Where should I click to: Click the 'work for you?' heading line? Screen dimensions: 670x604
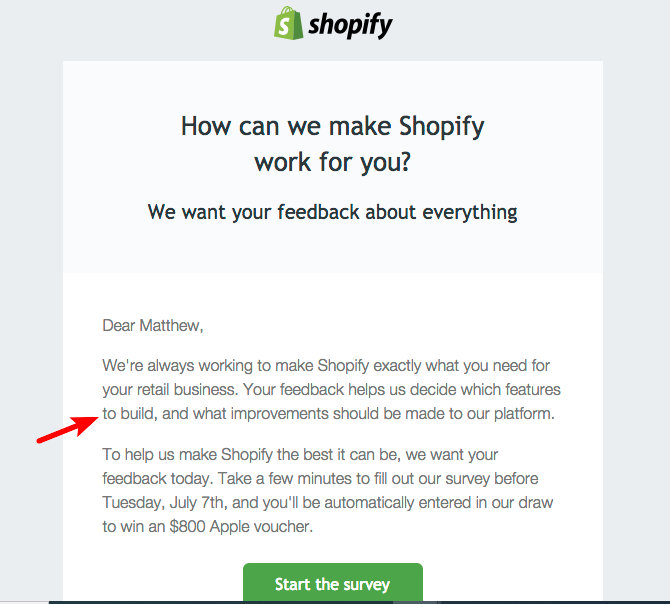pyautogui.click(x=333, y=163)
